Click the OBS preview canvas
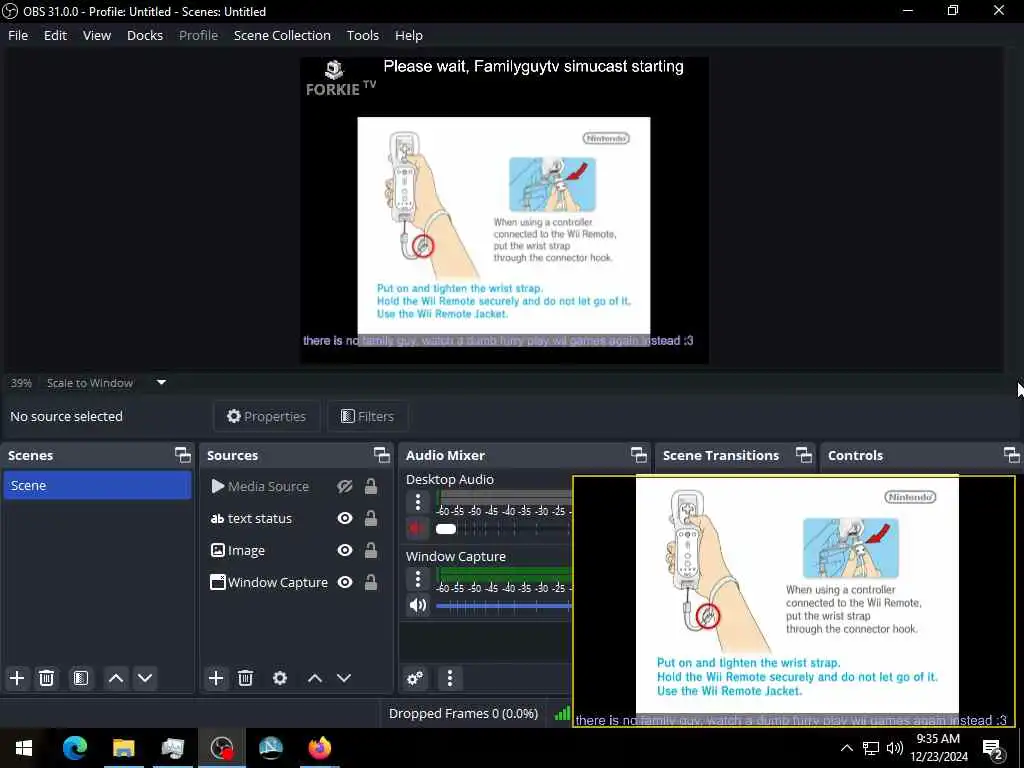The width and height of the screenshot is (1024, 768). [x=504, y=210]
